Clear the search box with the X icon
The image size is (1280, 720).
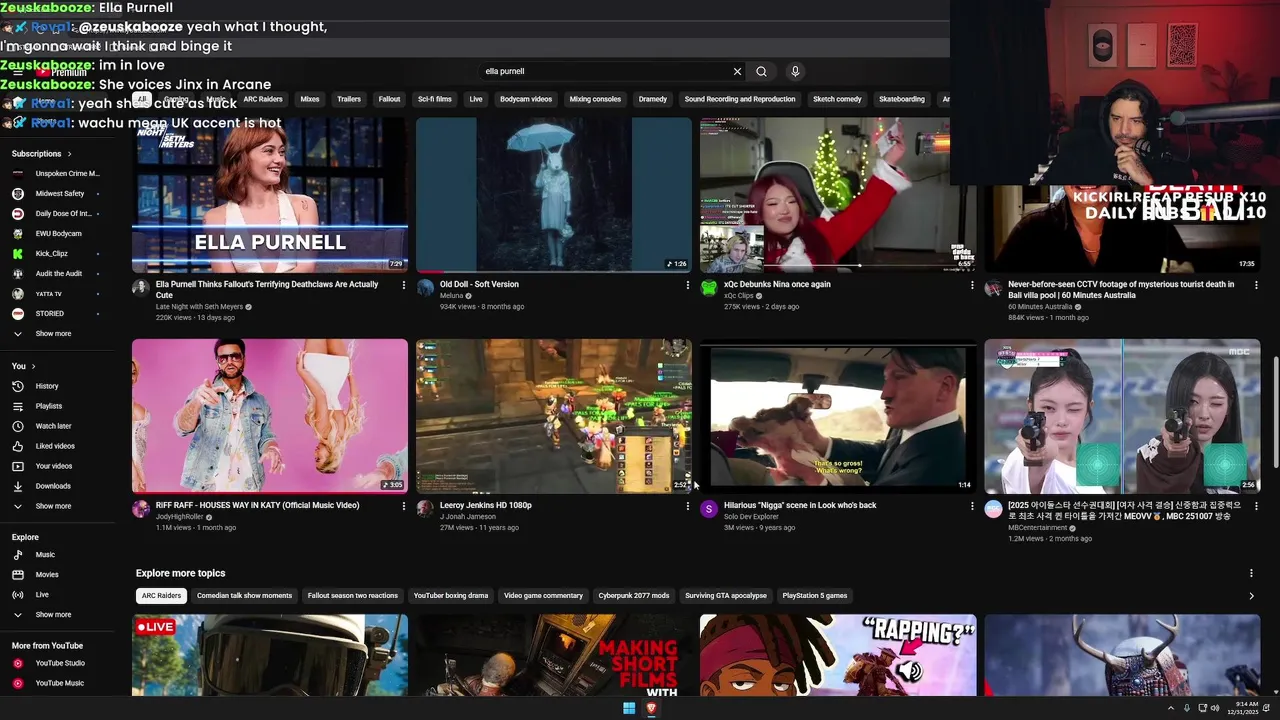tap(737, 72)
